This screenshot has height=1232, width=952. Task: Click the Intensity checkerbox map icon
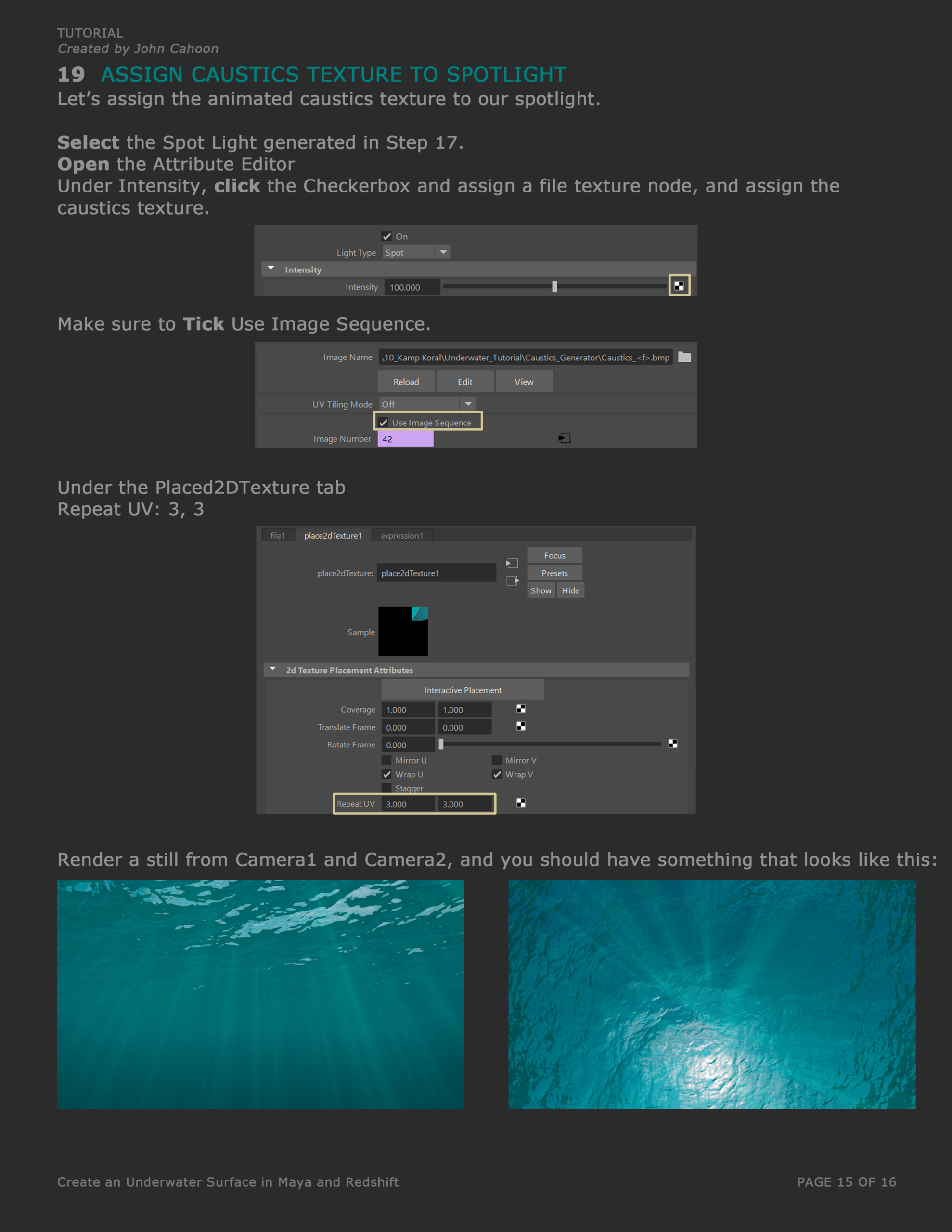(x=679, y=285)
